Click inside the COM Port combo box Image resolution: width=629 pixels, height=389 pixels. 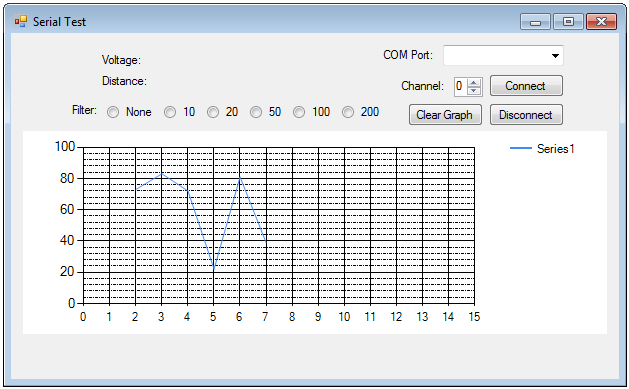coord(503,56)
